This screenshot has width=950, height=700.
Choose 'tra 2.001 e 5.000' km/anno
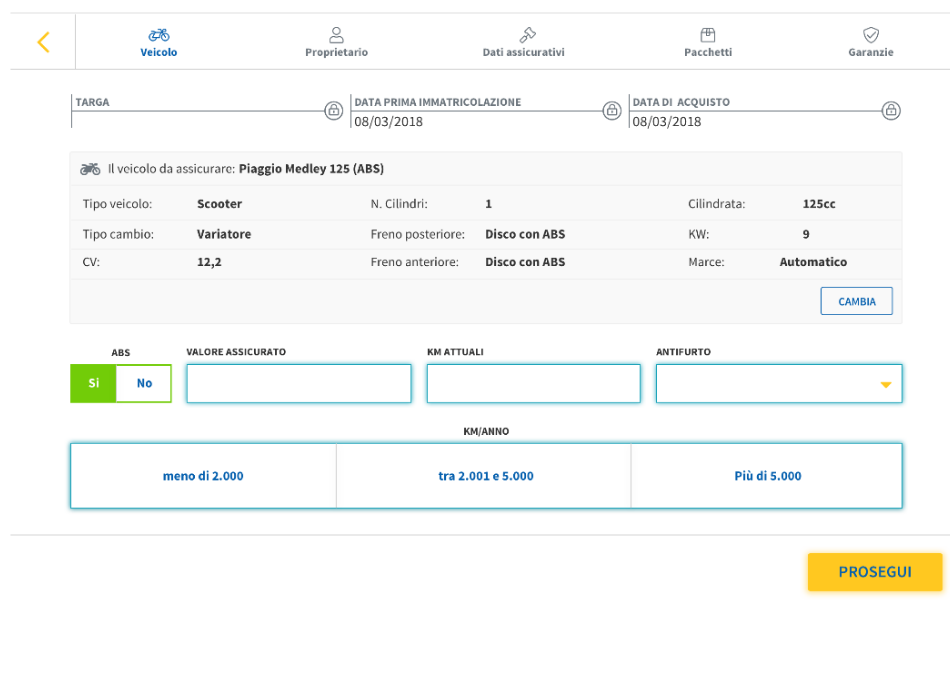point(485,476)
